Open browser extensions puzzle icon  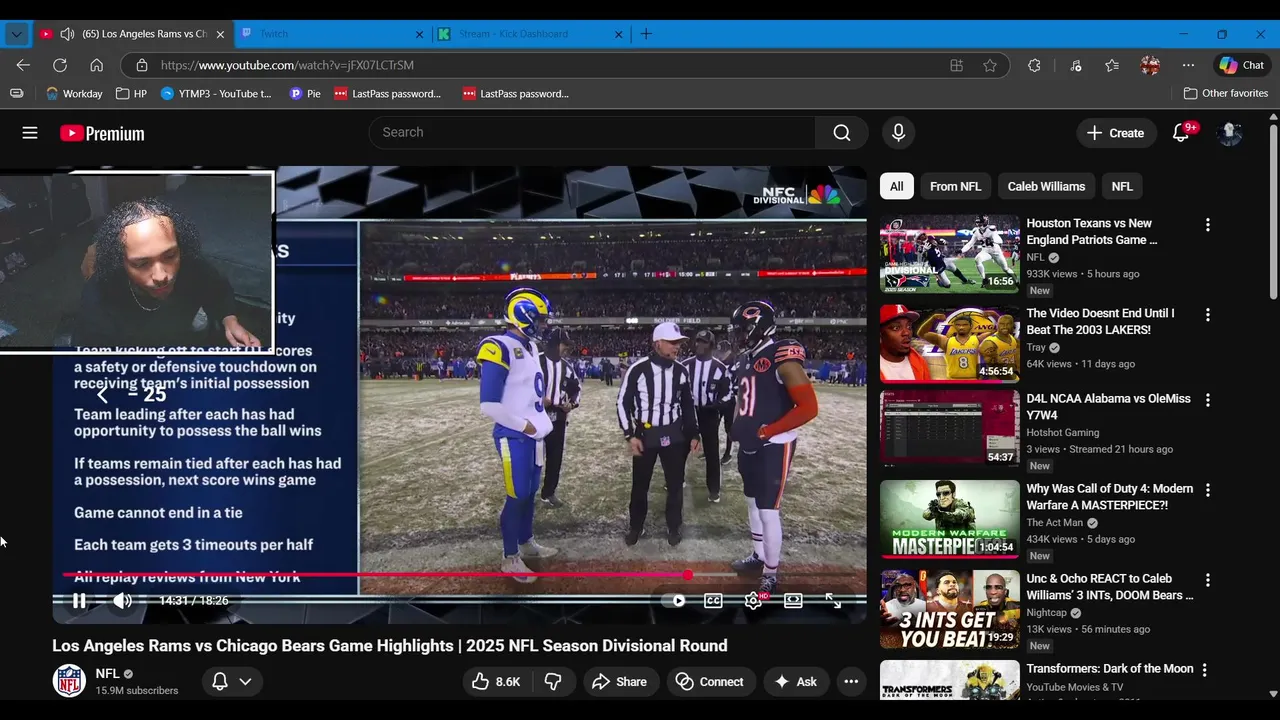coord(1034,65)
